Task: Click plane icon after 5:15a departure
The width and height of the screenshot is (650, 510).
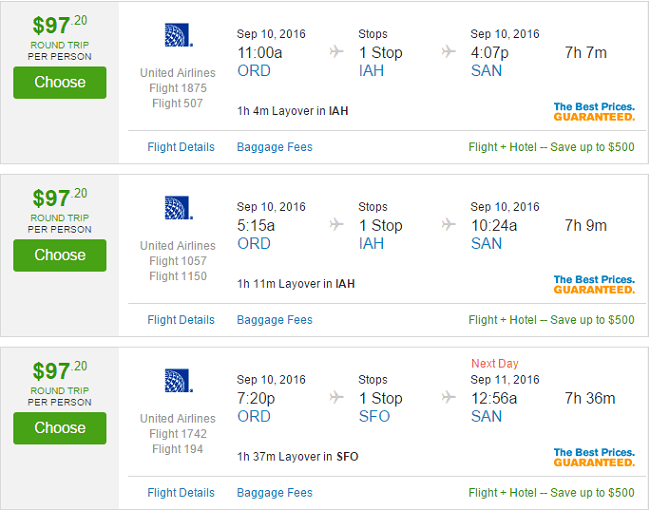Action: pyautogui.click(x=337, y=225)
